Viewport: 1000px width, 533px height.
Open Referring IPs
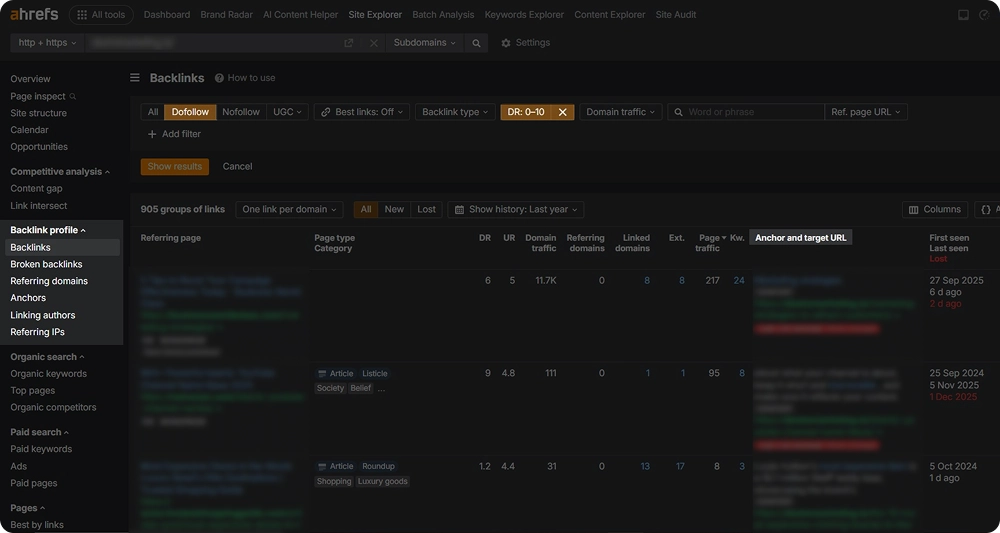(37, 332)
